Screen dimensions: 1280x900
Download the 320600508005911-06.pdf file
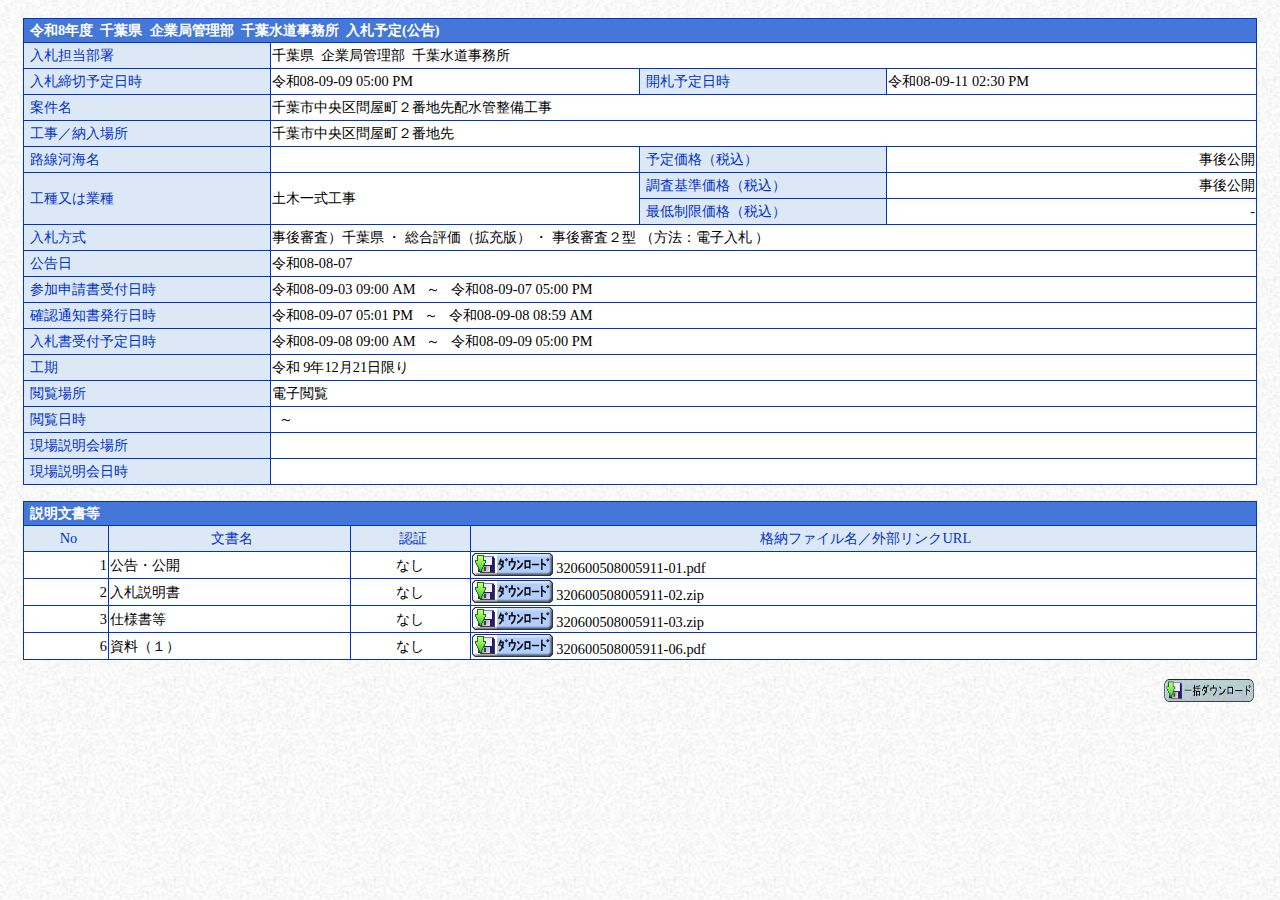coord(512,646)
